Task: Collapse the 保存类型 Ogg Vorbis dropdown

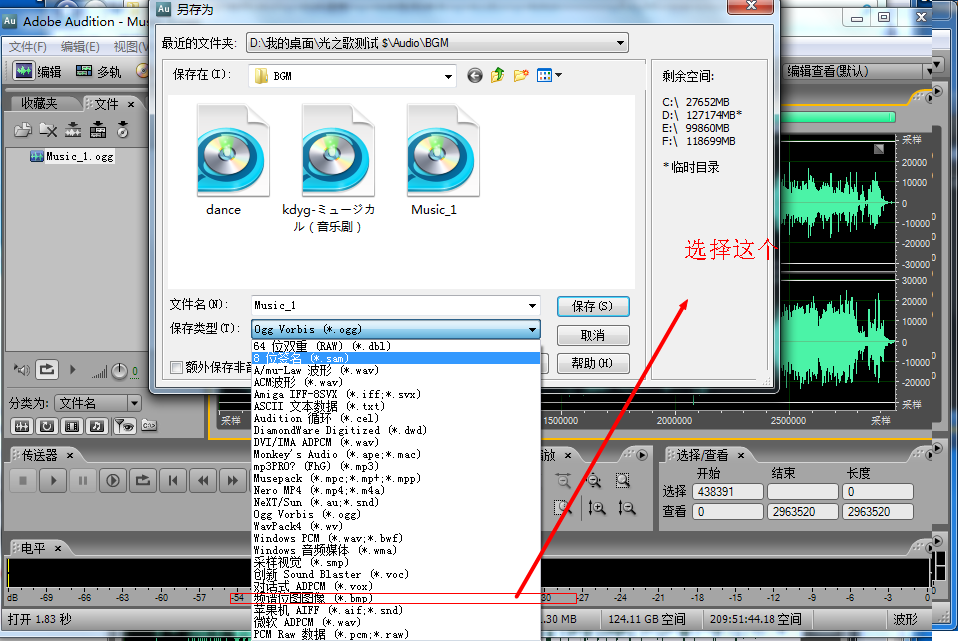Action: [533, 329]
